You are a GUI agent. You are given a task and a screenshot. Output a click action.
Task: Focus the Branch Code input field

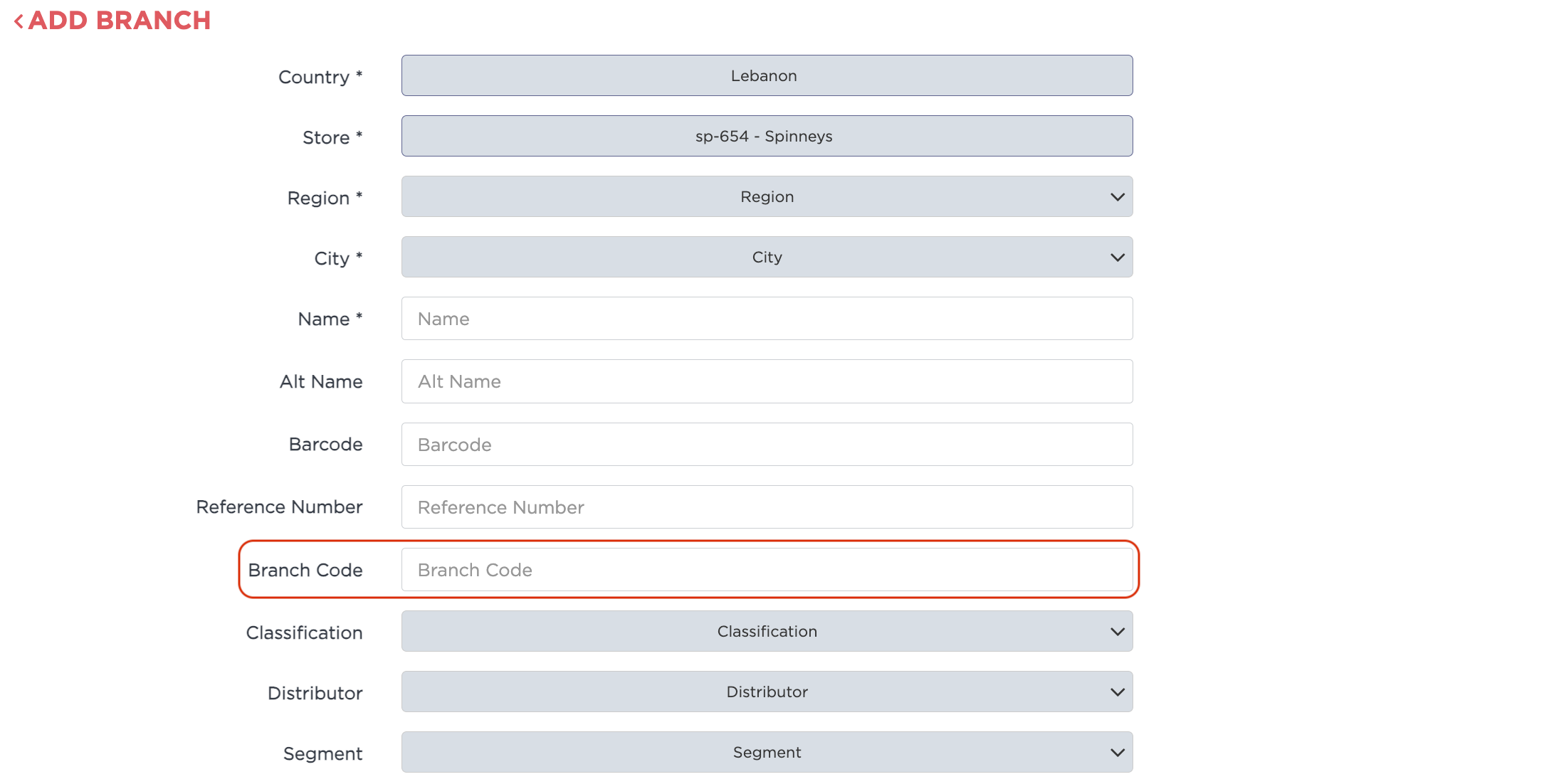[x=766, y=570]
